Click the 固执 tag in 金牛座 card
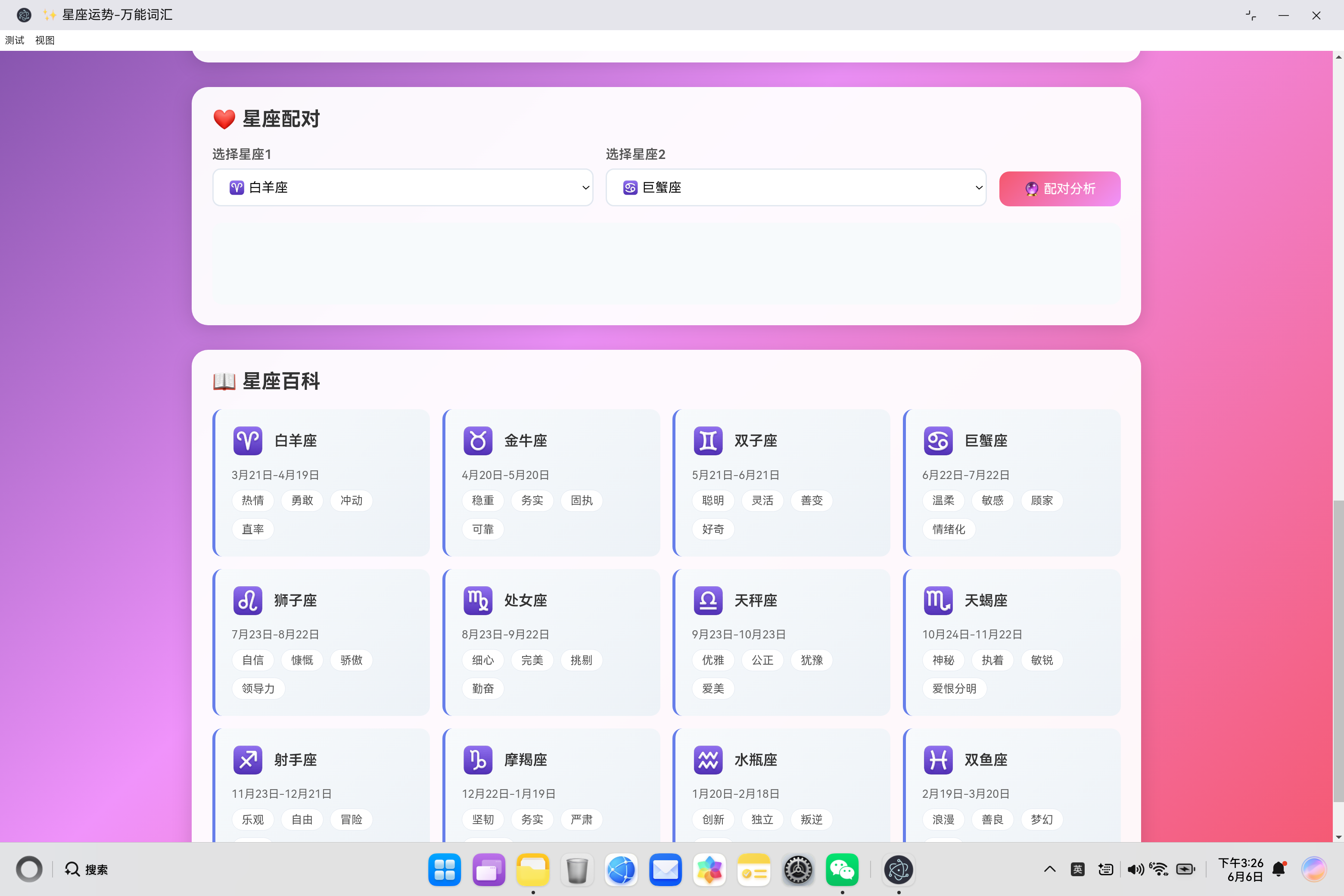This screenshot has height=896, width=1344. click(x=581, y=501)
